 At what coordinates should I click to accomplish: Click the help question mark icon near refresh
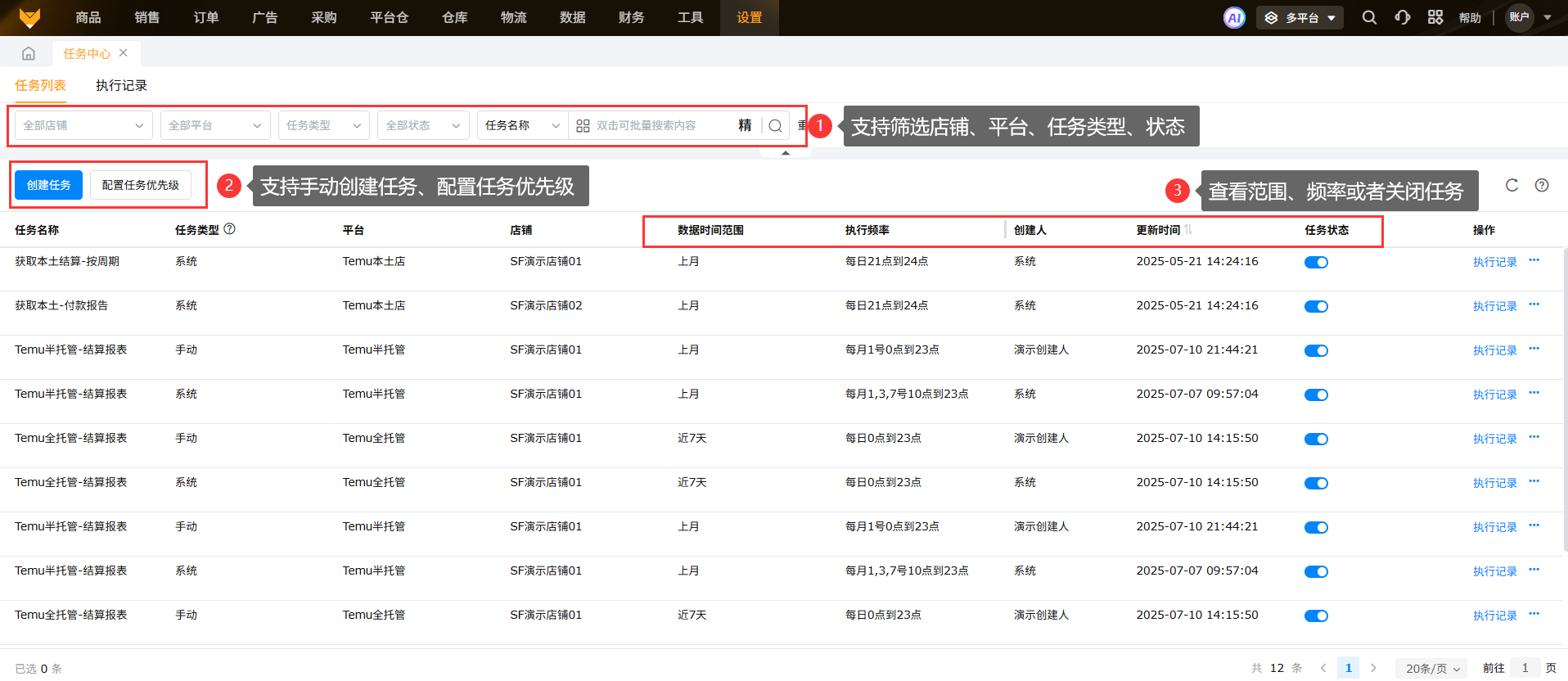[x=1542, y=185]
